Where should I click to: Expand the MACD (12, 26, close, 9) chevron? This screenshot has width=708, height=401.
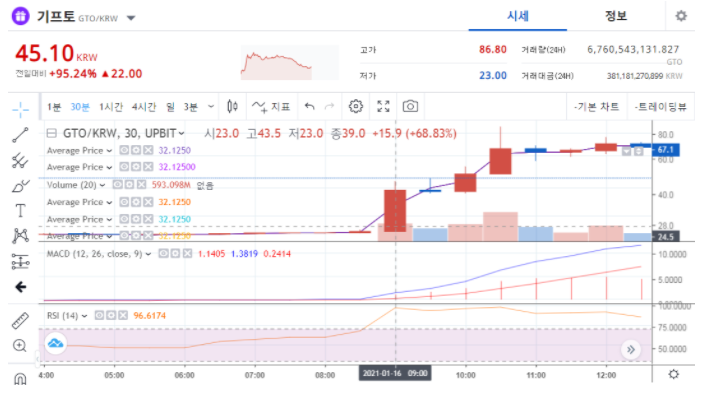point(148,254)
